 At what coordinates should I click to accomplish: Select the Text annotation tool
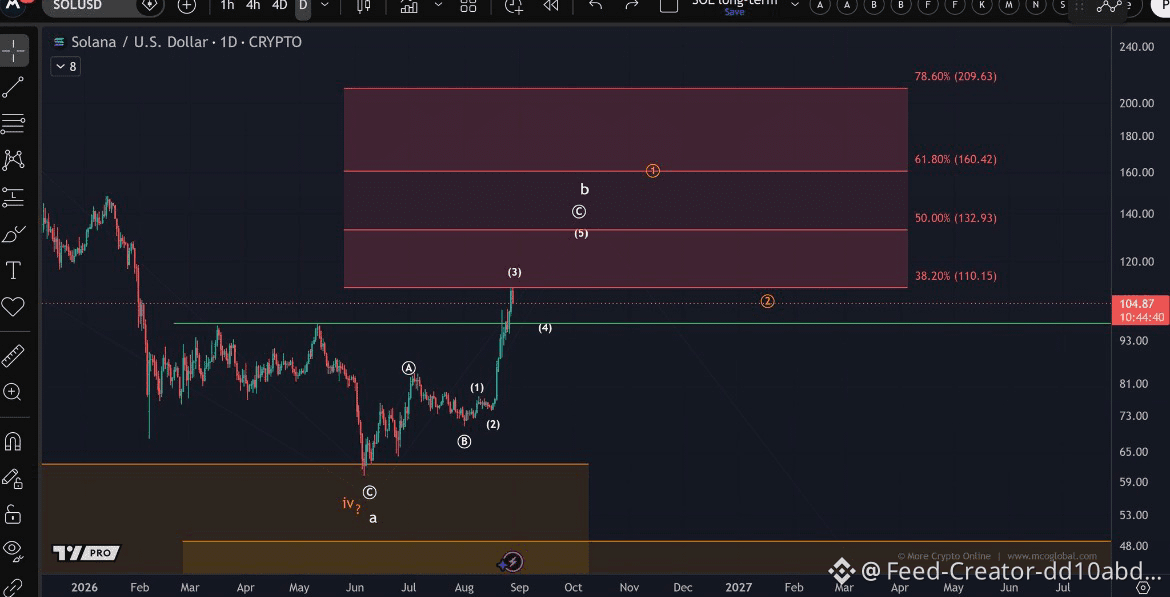(x=13, y=270)
